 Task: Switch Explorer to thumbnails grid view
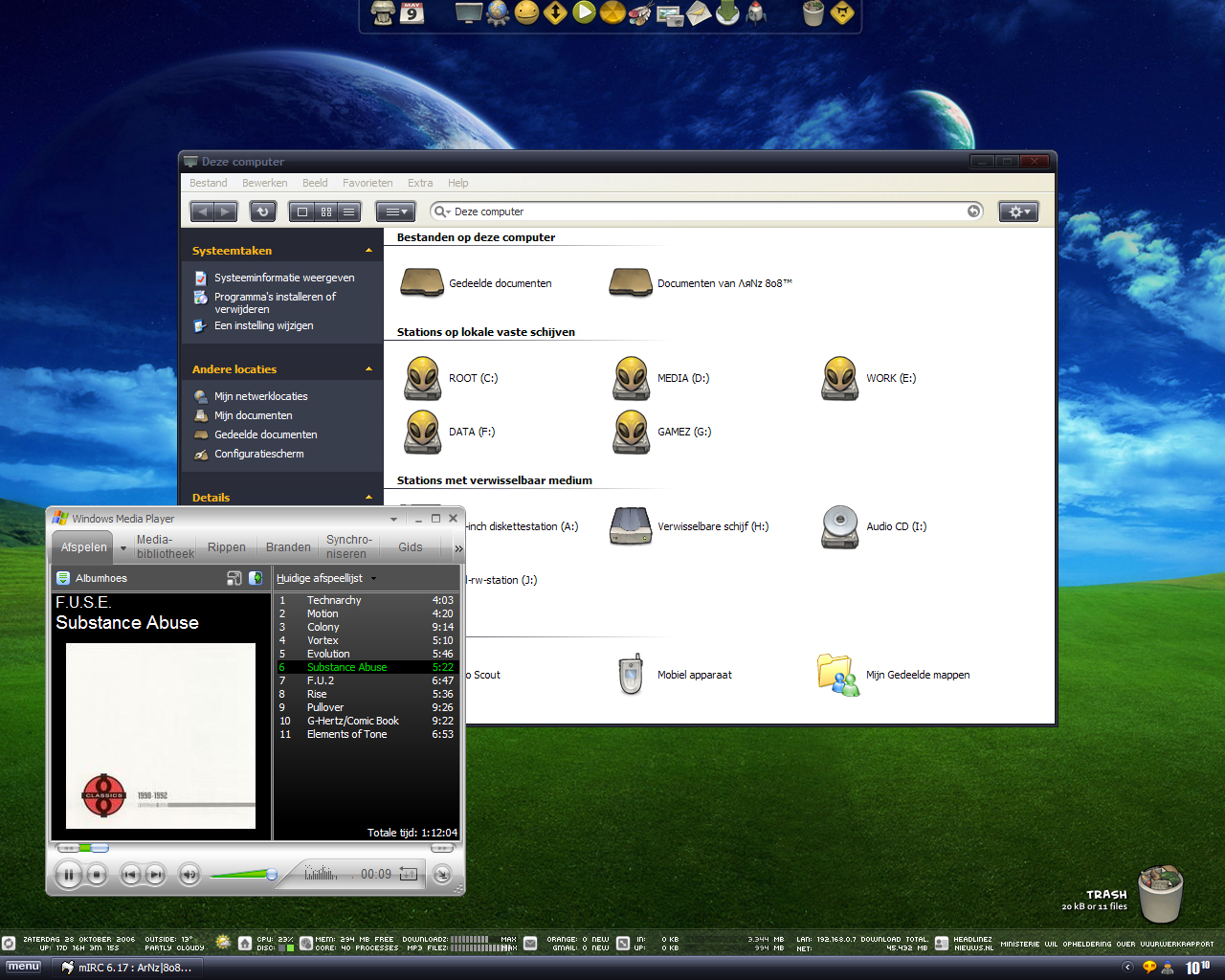[x=326, y=212]
